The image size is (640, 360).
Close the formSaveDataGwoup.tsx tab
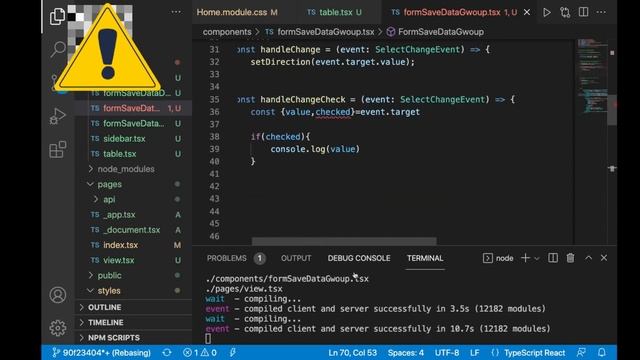[527, 12]
